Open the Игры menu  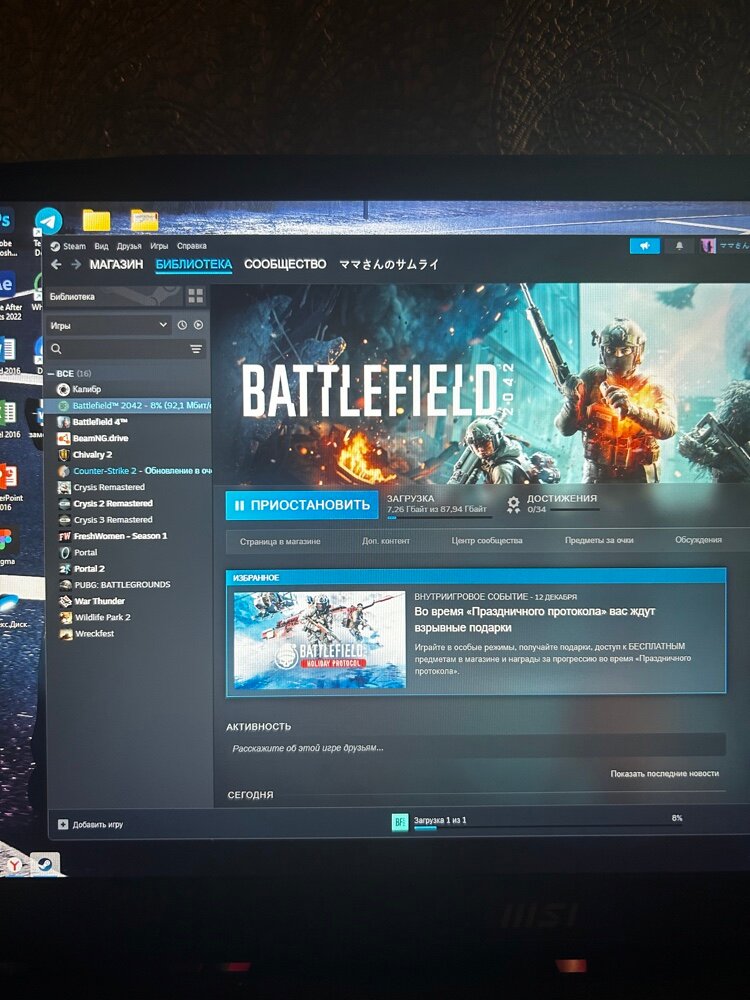[159, 246]
